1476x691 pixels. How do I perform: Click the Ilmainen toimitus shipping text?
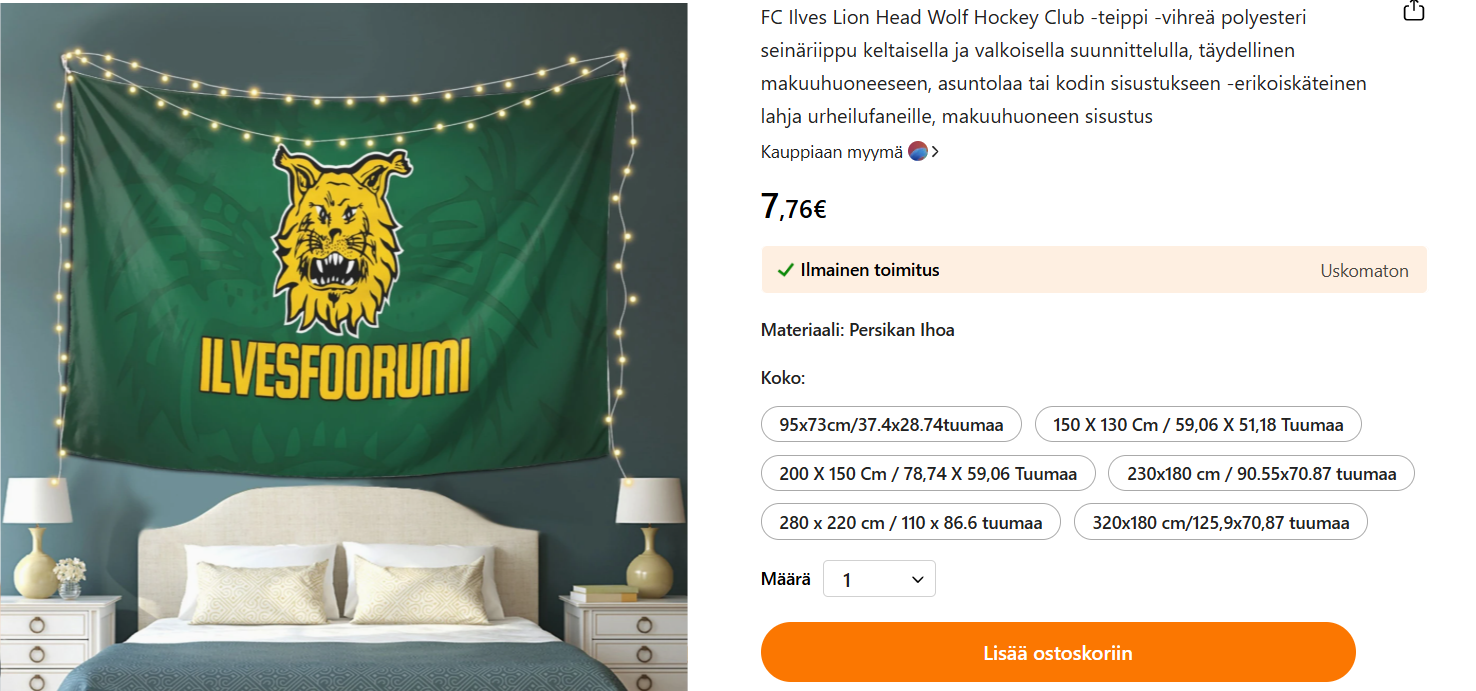pos(870,270)
